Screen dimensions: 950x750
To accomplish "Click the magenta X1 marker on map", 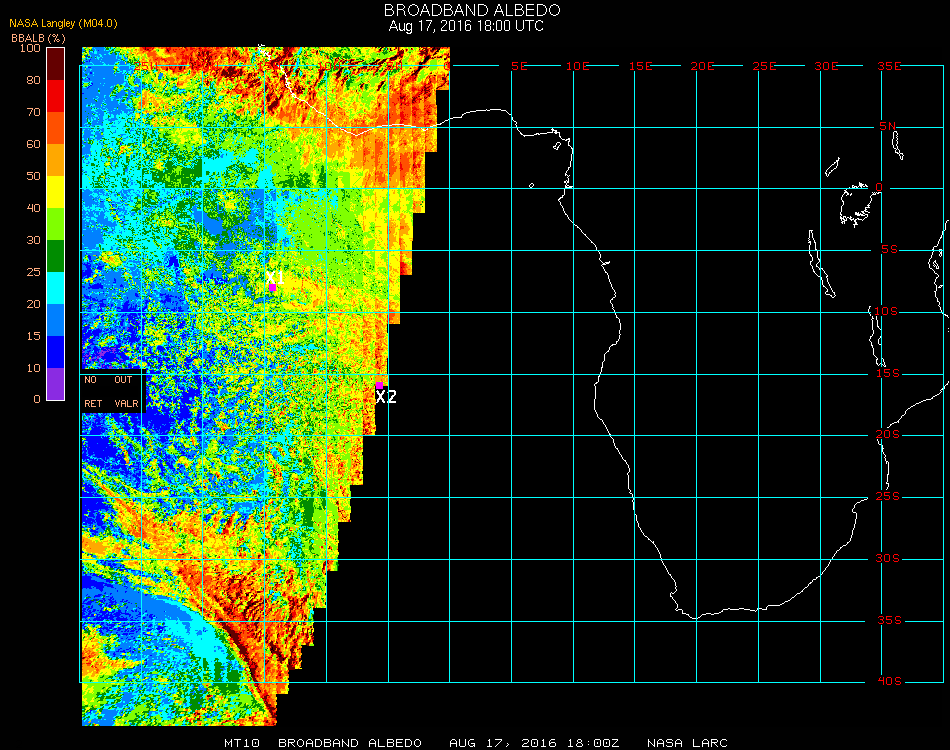I will (272, 288).
